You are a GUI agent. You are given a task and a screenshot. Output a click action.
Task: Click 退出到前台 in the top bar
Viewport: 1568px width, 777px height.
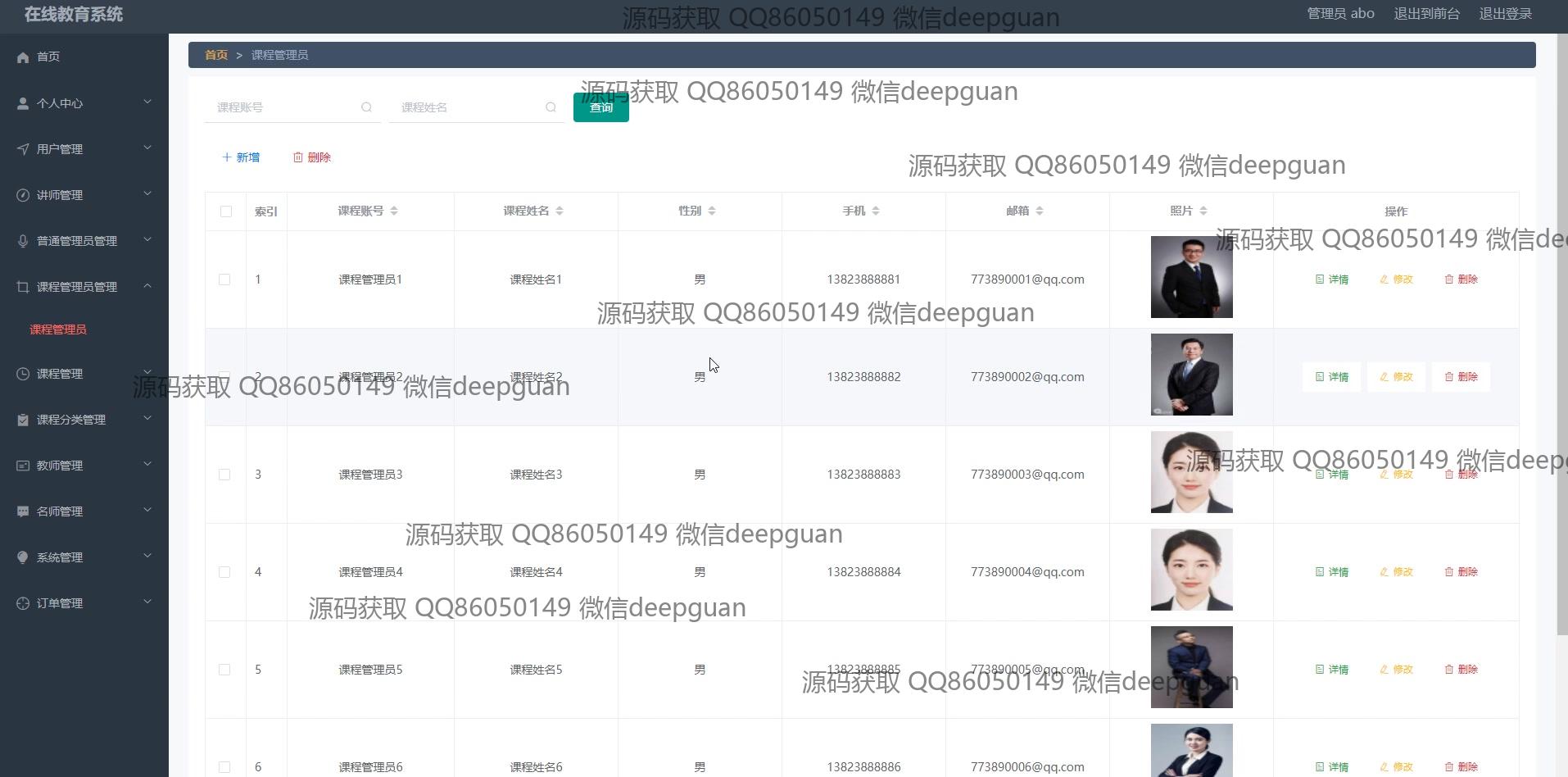click(x=1427, y=14)
